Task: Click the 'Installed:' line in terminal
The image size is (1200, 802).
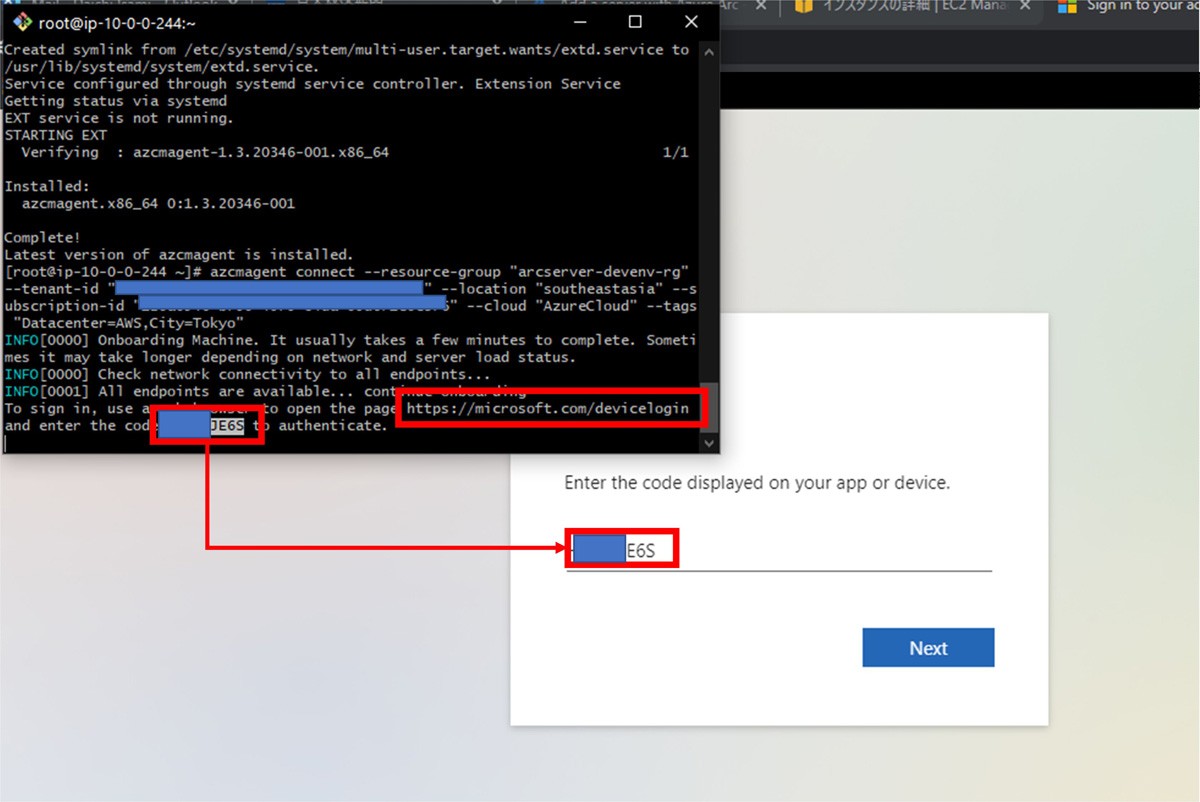Action: click(47, 186)
